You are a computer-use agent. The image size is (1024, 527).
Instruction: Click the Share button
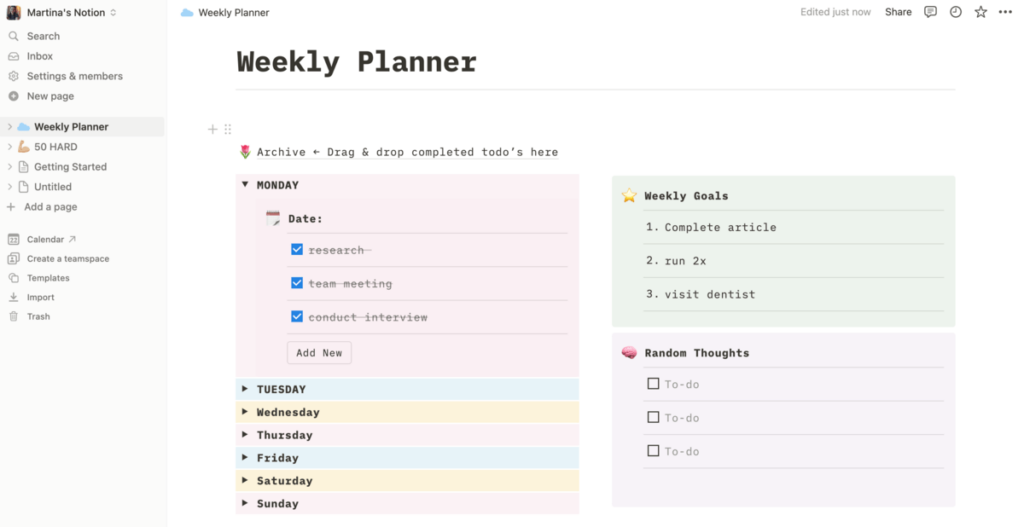point(898,12)
